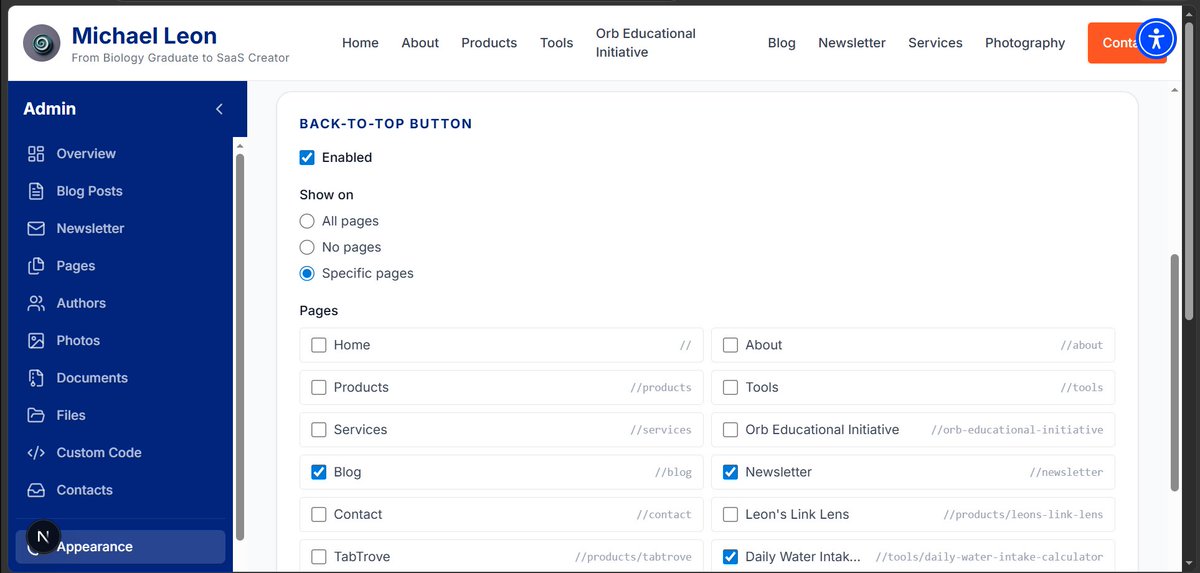This screenshot has width=1200, height=573.
Task: Uncheck the Daily Water Intake checkbox
Action: point(730,557)
